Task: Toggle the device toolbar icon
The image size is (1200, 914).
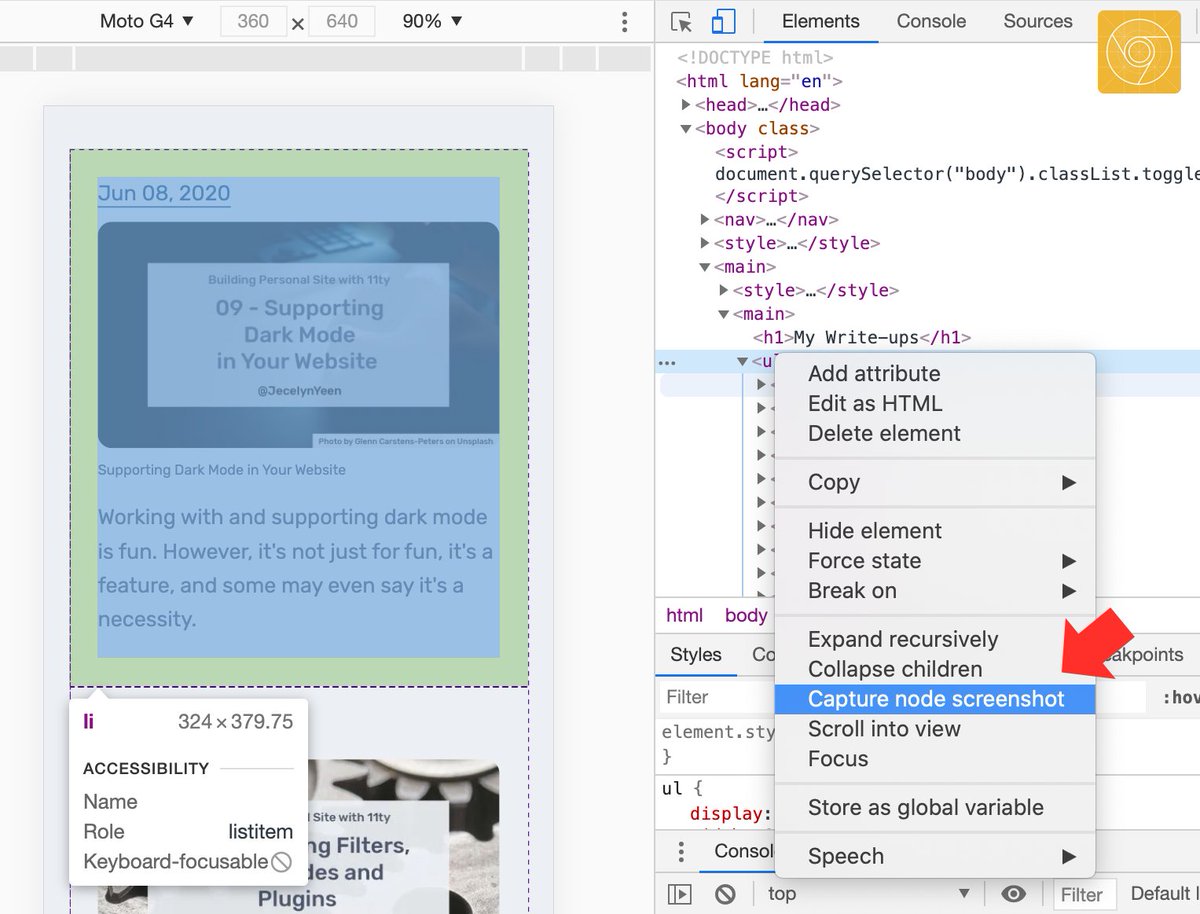Action: [723, 22]
